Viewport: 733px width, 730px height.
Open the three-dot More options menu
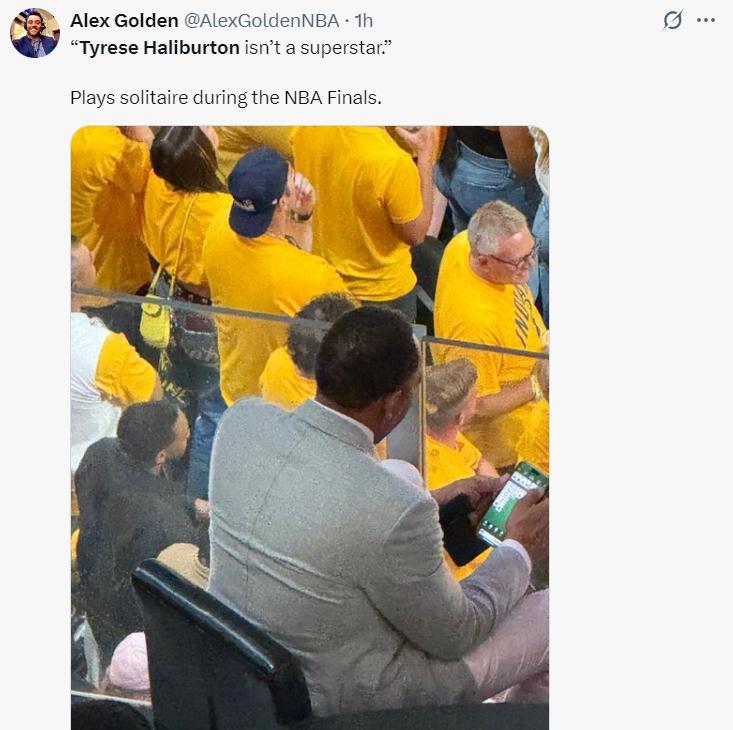click(x=706, y=20)
